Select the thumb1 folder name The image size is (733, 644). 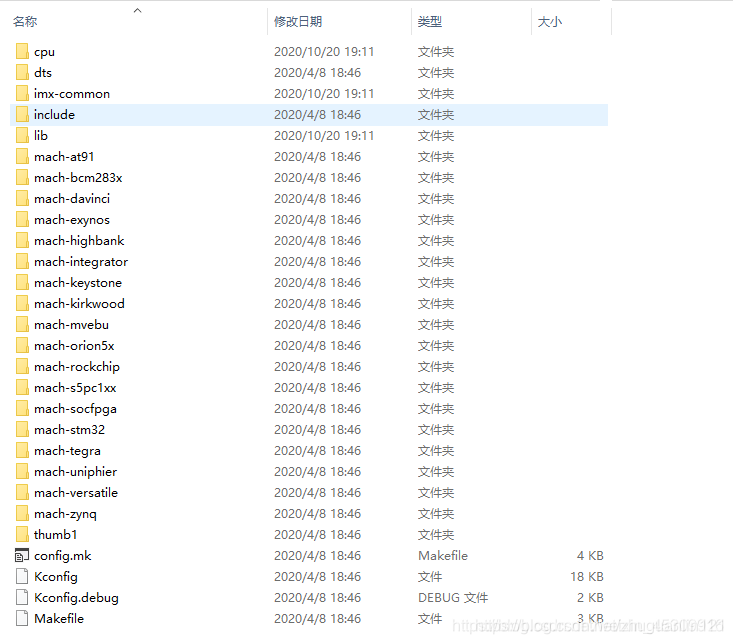point(55,535)
